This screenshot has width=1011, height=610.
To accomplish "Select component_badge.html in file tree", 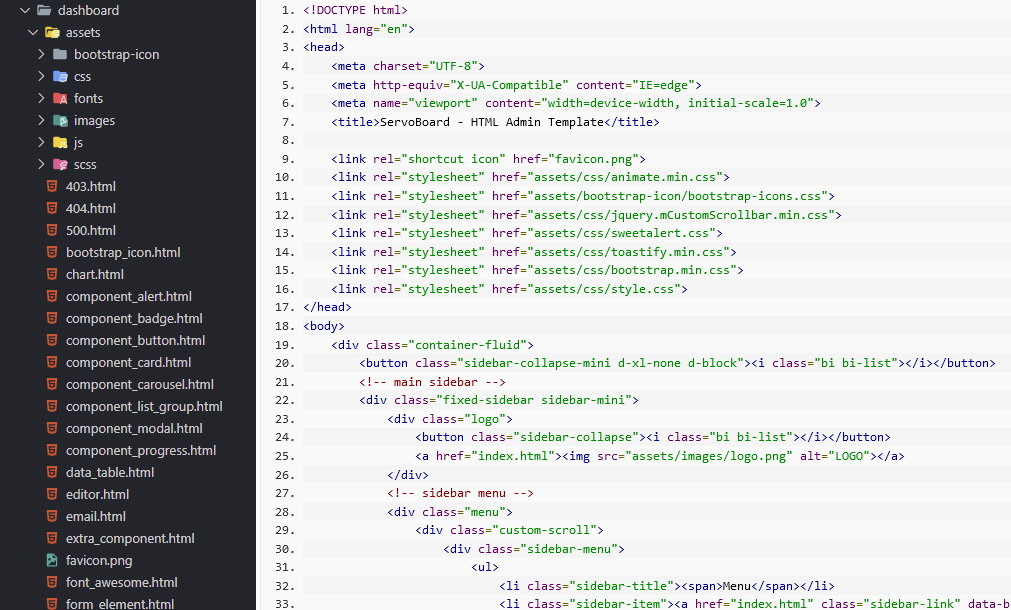I will (134, 319).
